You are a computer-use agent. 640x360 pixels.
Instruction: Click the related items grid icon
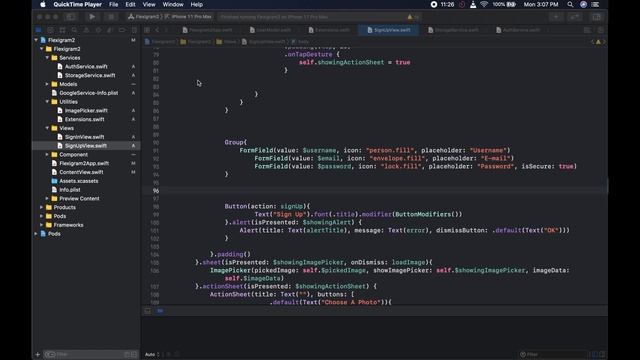(x=147, y=30)
